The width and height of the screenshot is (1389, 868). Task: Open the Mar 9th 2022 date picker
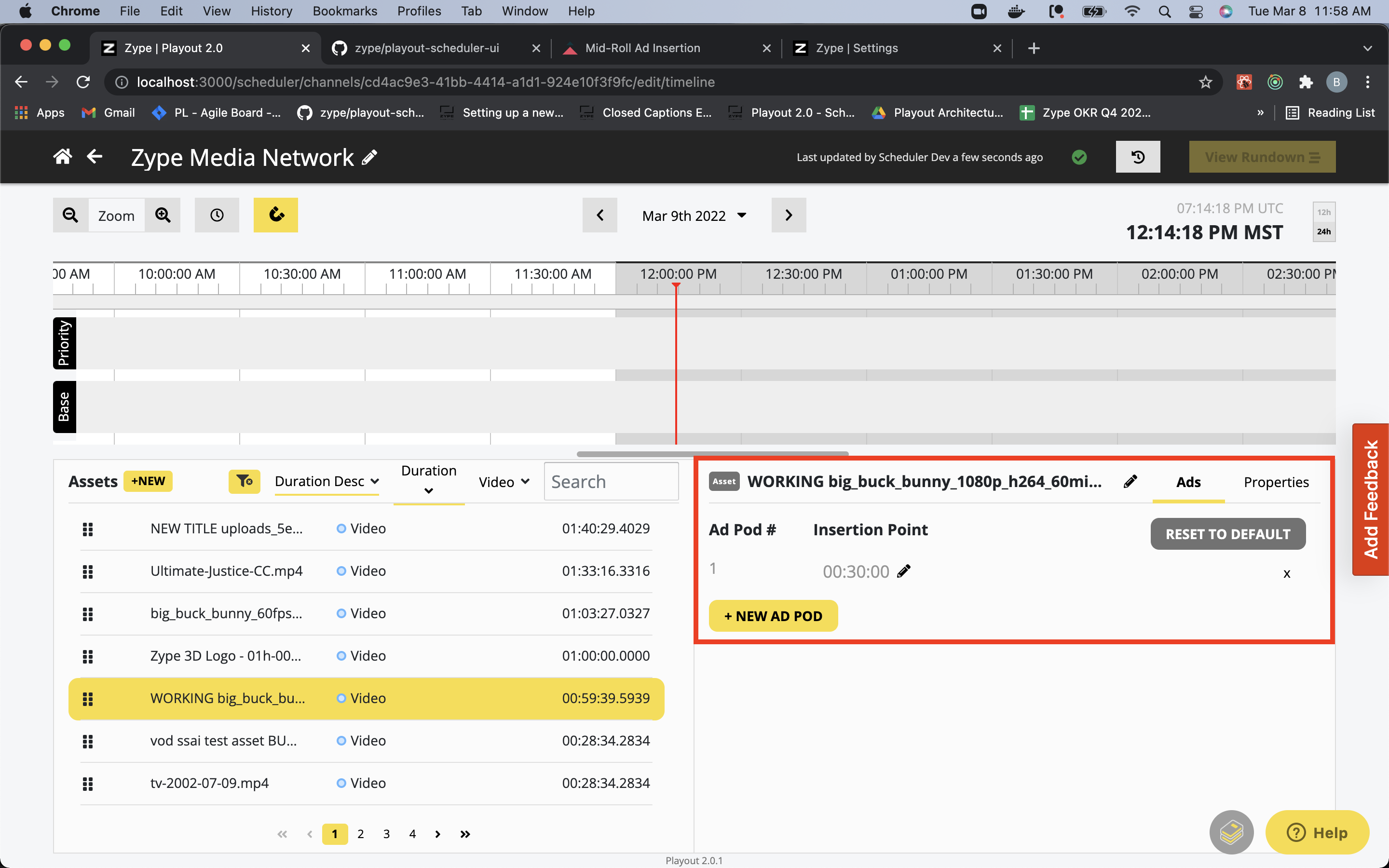click(694, 216)
